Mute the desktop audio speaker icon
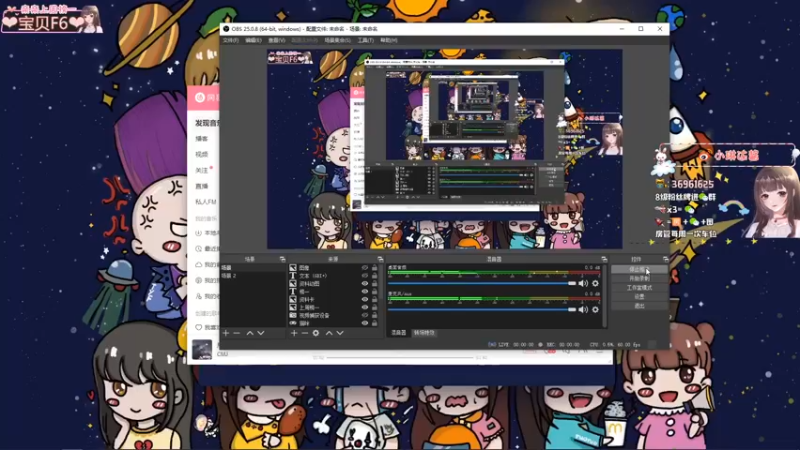 click(583, 284)
